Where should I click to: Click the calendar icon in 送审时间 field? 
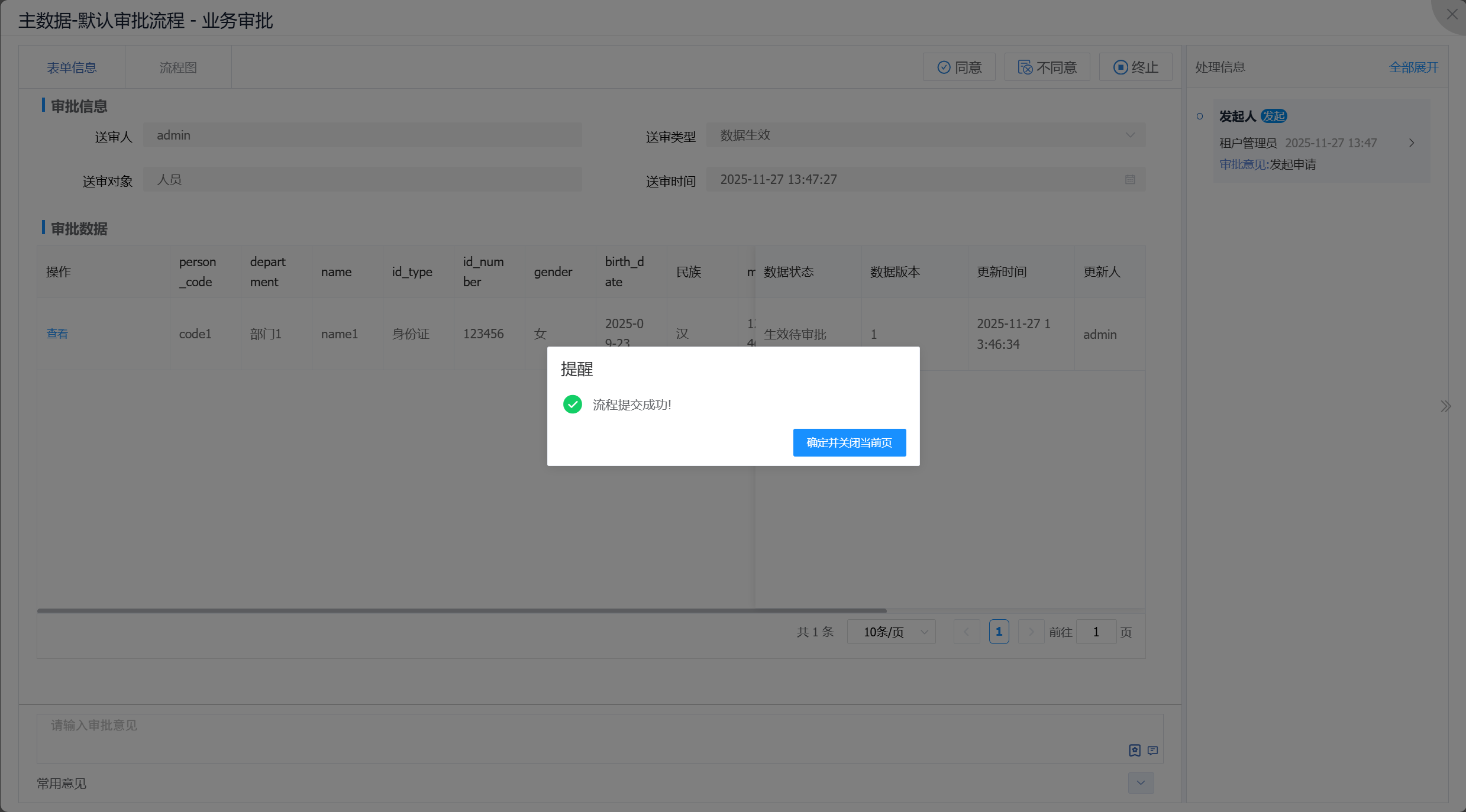pyautogui.click(x=1129, y=180)
